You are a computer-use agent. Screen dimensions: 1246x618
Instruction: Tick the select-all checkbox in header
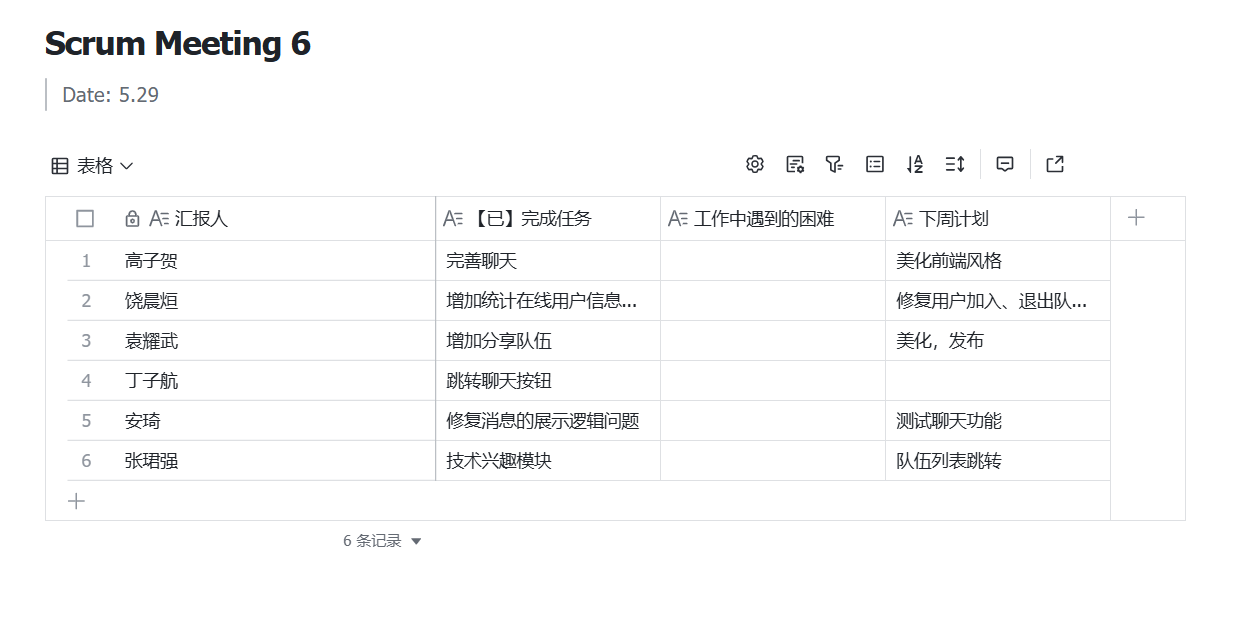coord(85,218)
